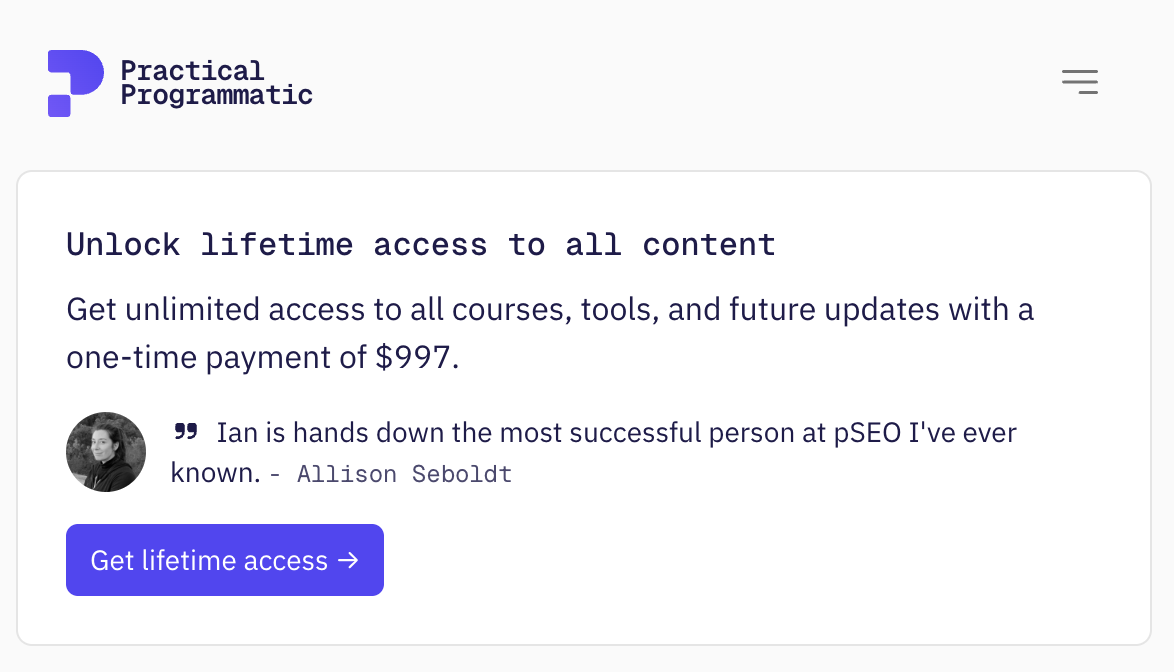This screenshot has height=672, width=1174.
Task: Click the quotation mark icon
Action: tap(186, 432)
